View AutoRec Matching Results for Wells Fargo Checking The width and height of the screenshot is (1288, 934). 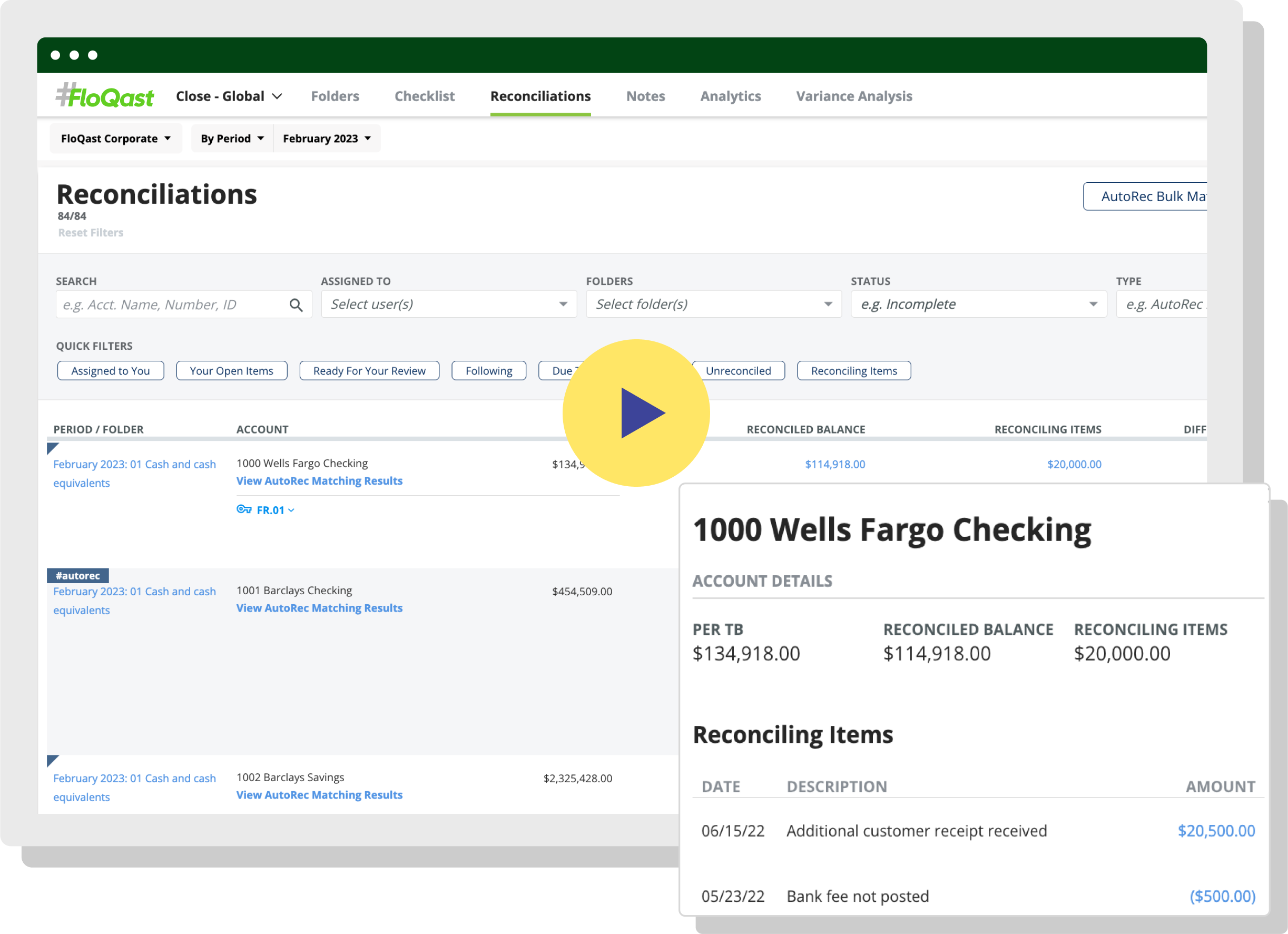(319, 481)
